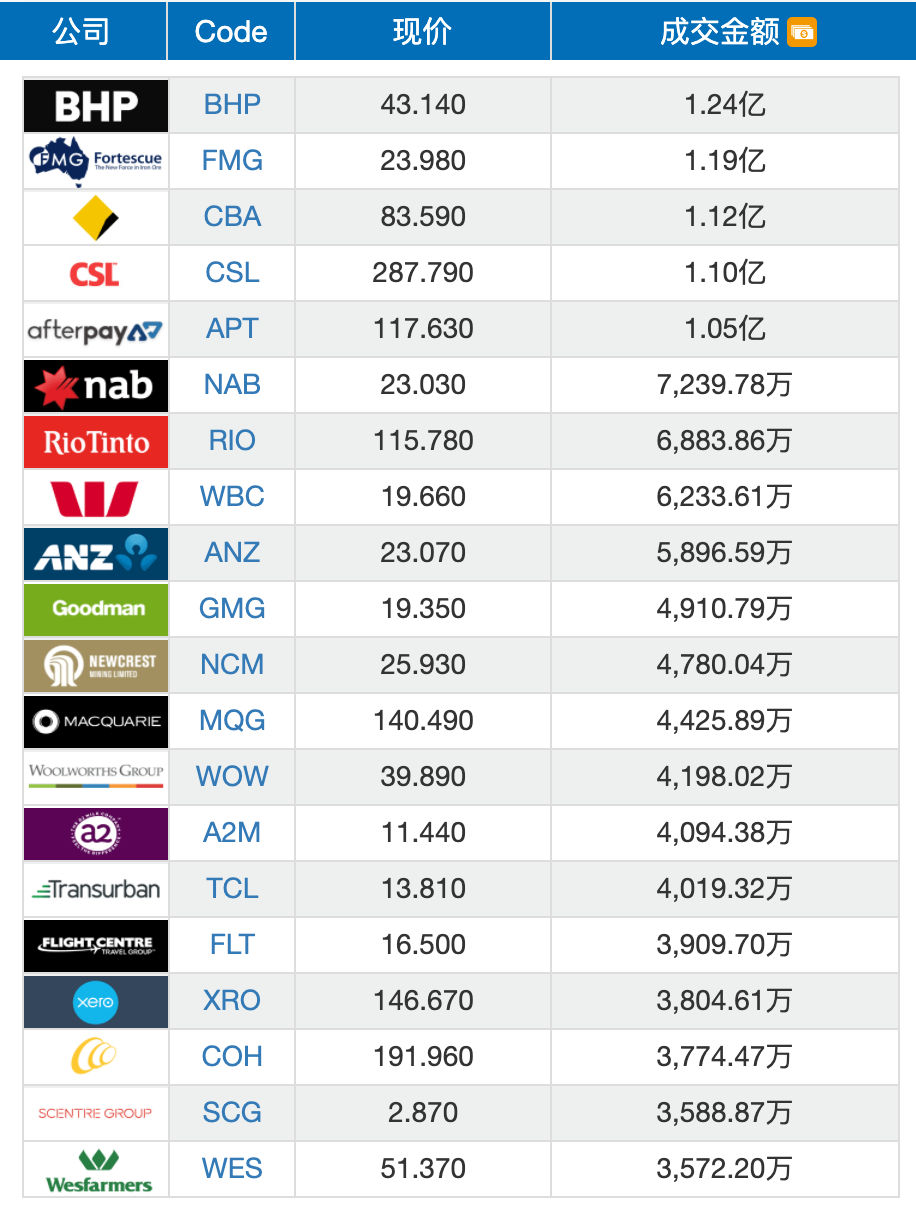The width and height of the screenshot is (916, 1208).
Task: Click the WES code link
Action: coord(232,1169)
